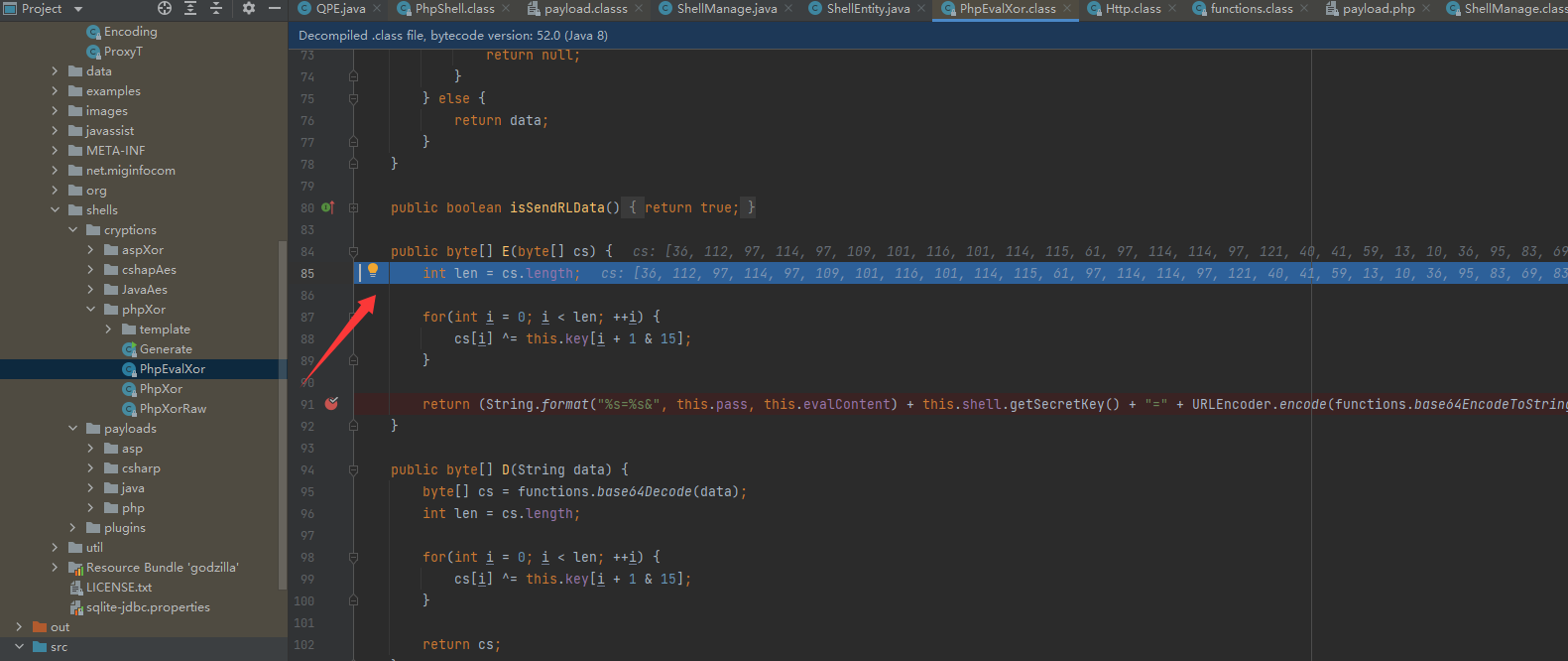Screen dimensions: 1568x661
Task: Open the Project view dropdown
Action: (x=77, y=9)
